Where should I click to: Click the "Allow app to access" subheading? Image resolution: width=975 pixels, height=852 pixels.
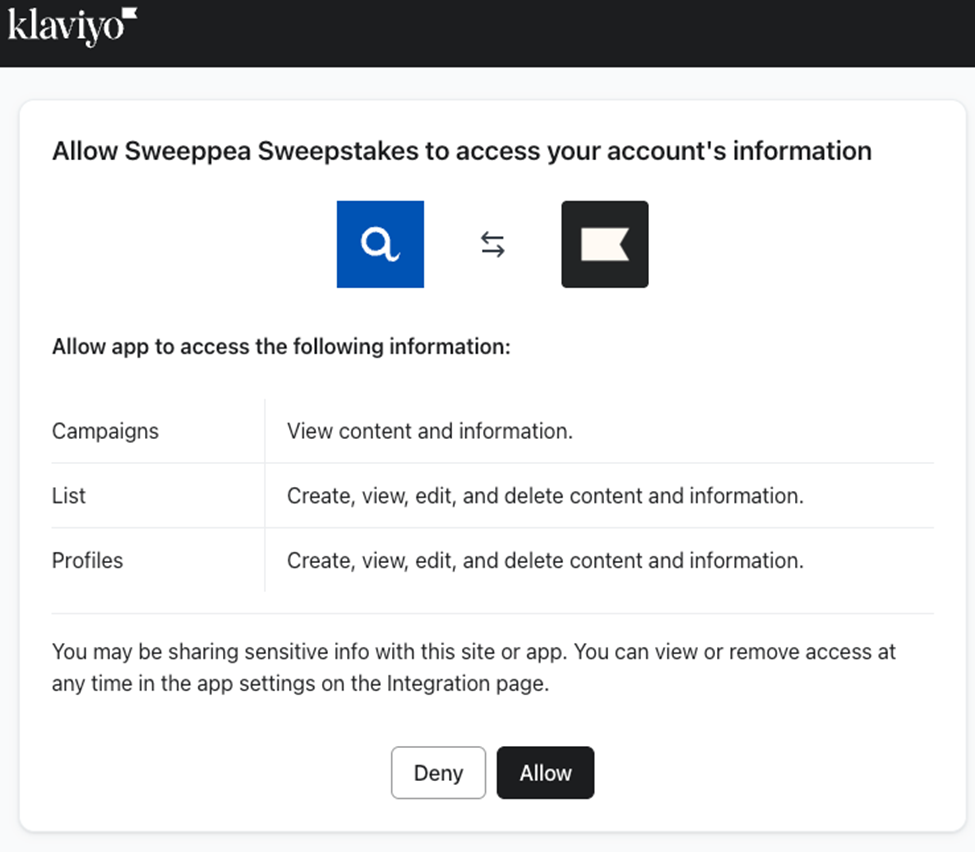281,348
